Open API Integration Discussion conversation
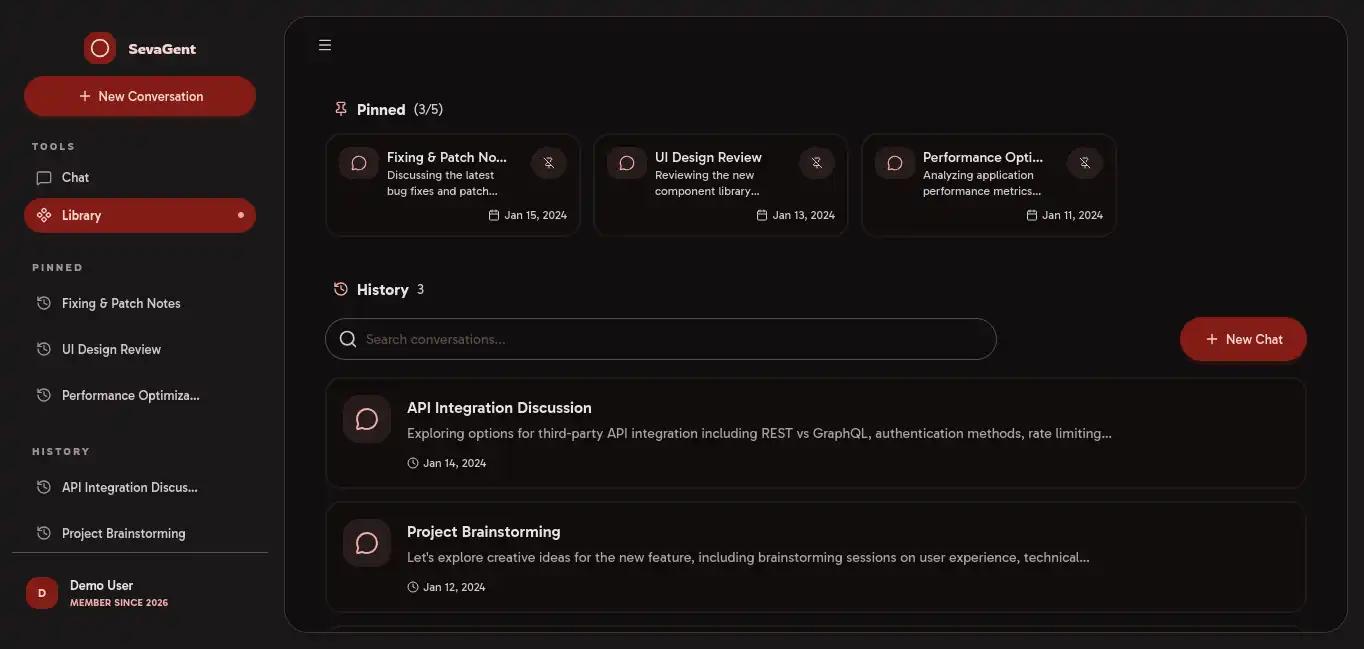Viewport: 1364px width, 649px height. [x=816, y=433]
